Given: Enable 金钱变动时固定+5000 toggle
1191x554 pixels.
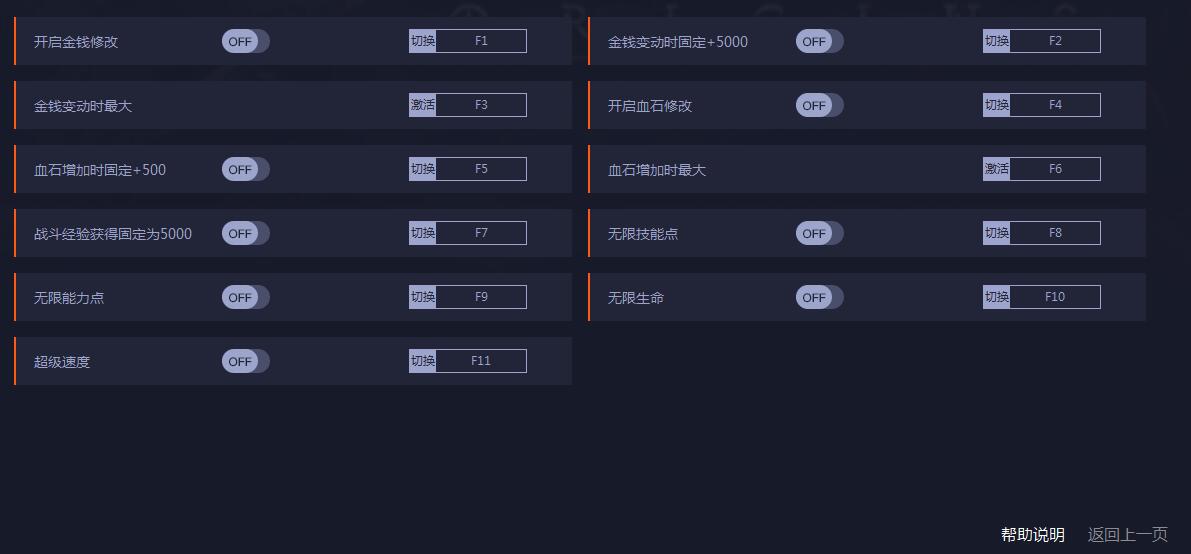Looking at the screenshot, I should click(819, 42).
